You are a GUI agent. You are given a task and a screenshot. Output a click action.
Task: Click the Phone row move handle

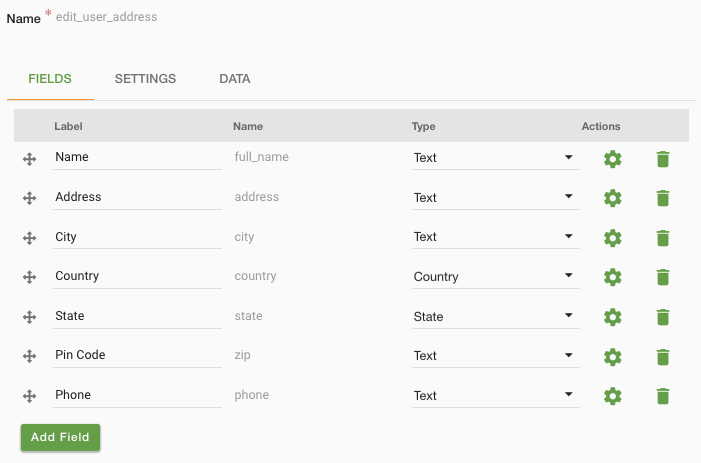30,396
